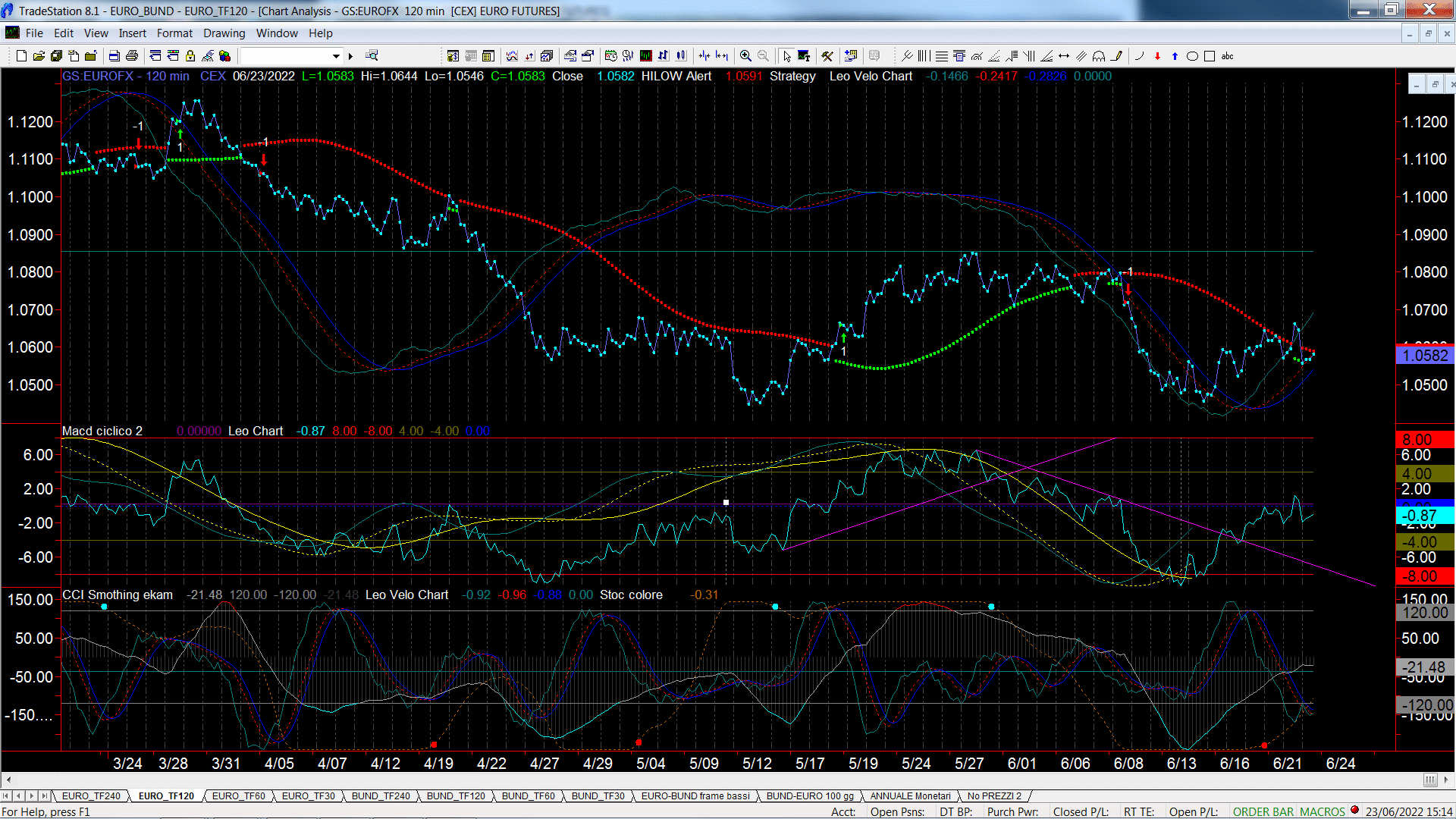Click the candlestick chart style icon
Viewport: 1456px width, 819px height.
[681, 55]
